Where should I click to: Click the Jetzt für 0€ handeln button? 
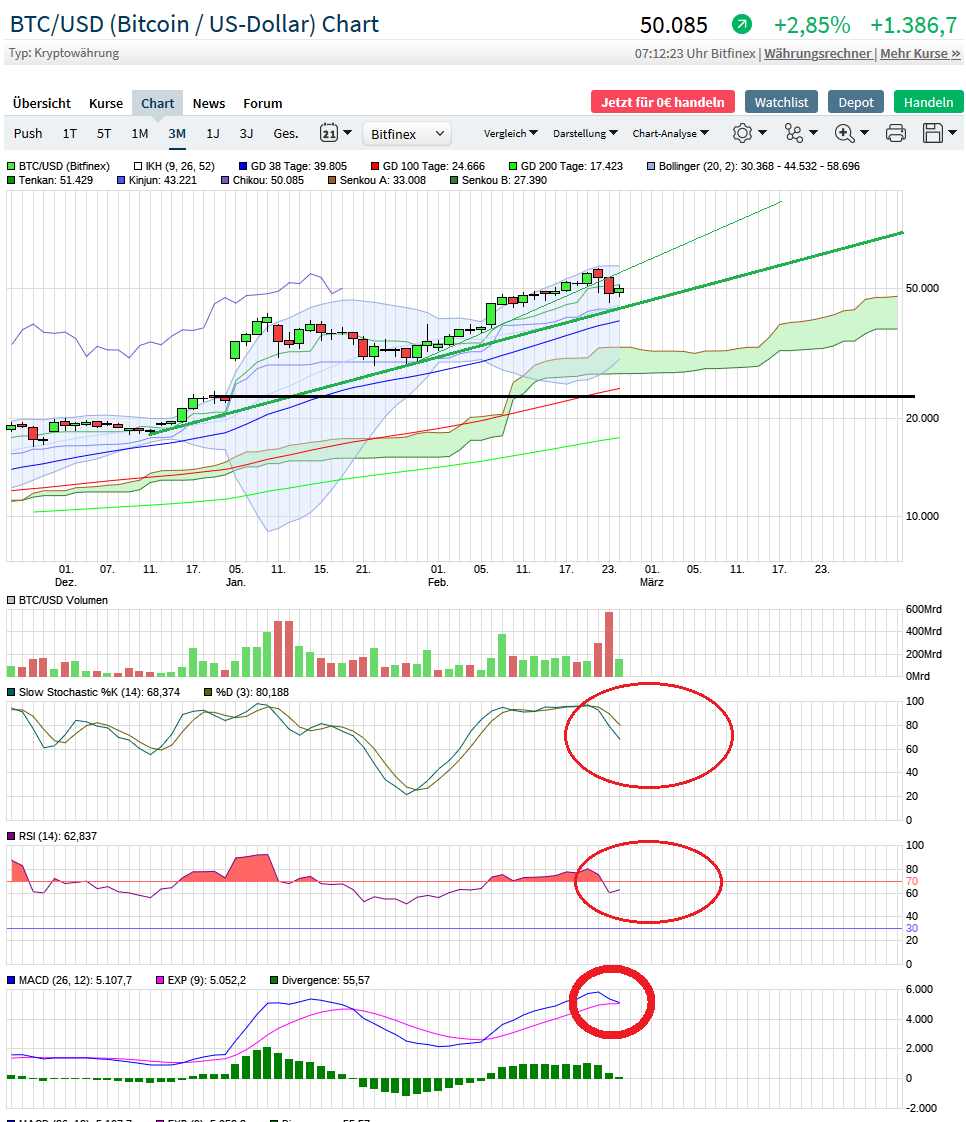(x=663, y=102)
